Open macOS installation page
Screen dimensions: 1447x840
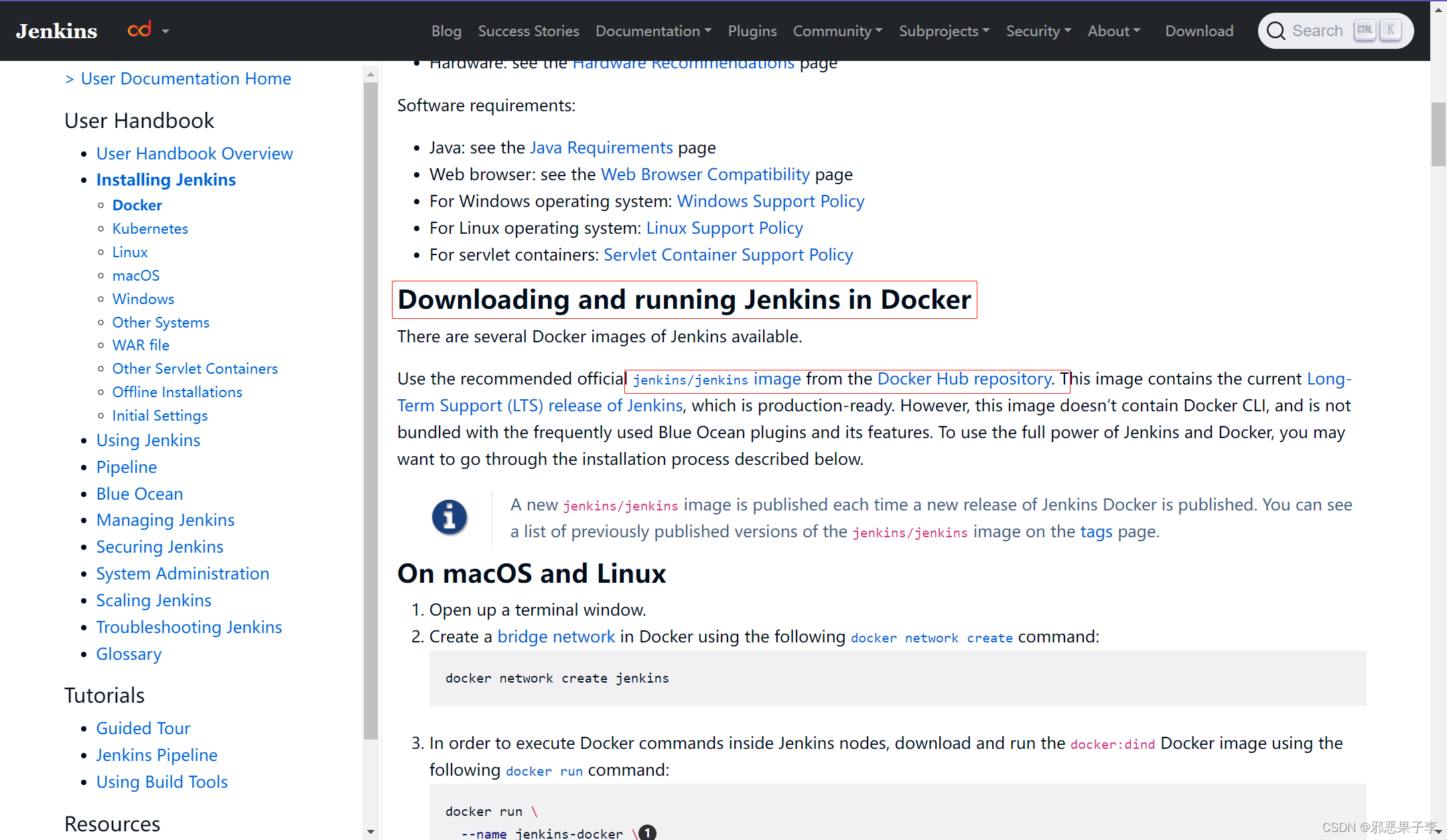[136, 275]
